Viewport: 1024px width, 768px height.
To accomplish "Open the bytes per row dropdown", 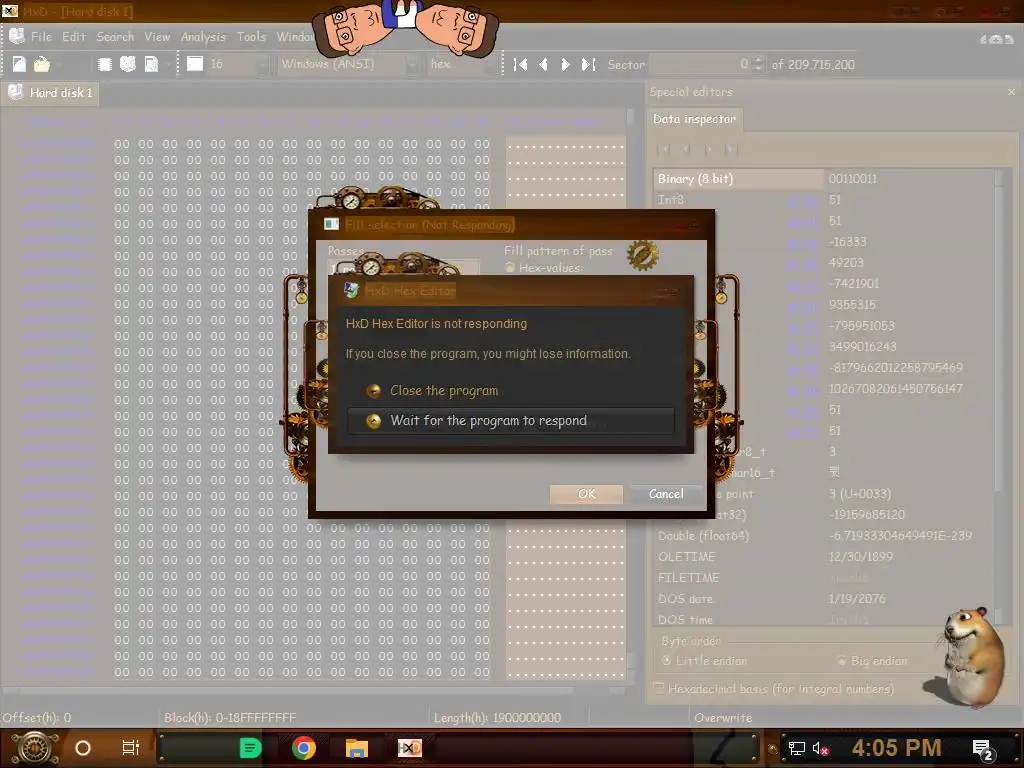I will pos(262,64).
